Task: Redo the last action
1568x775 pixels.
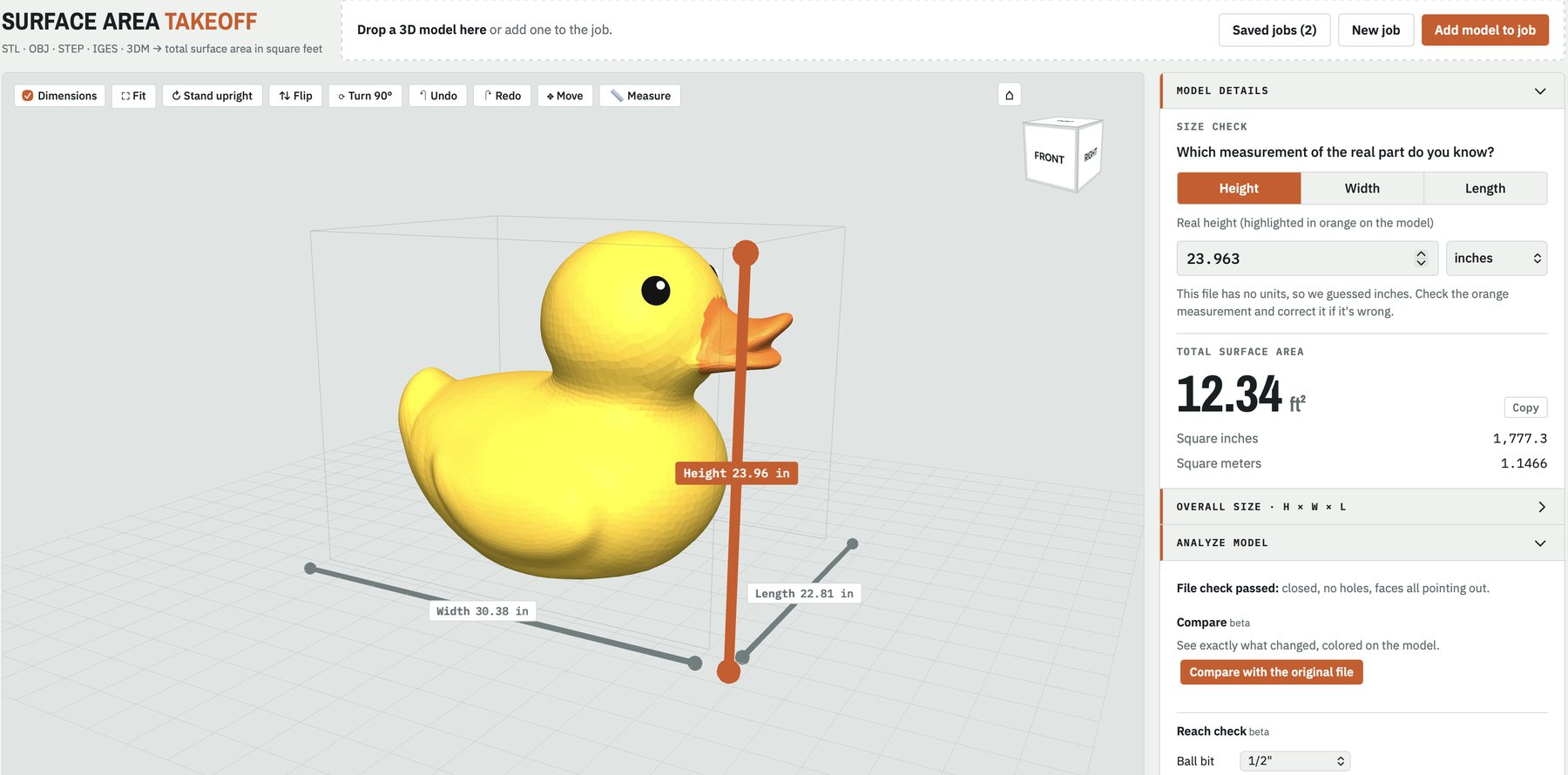Action: click(x=502, y=96)
